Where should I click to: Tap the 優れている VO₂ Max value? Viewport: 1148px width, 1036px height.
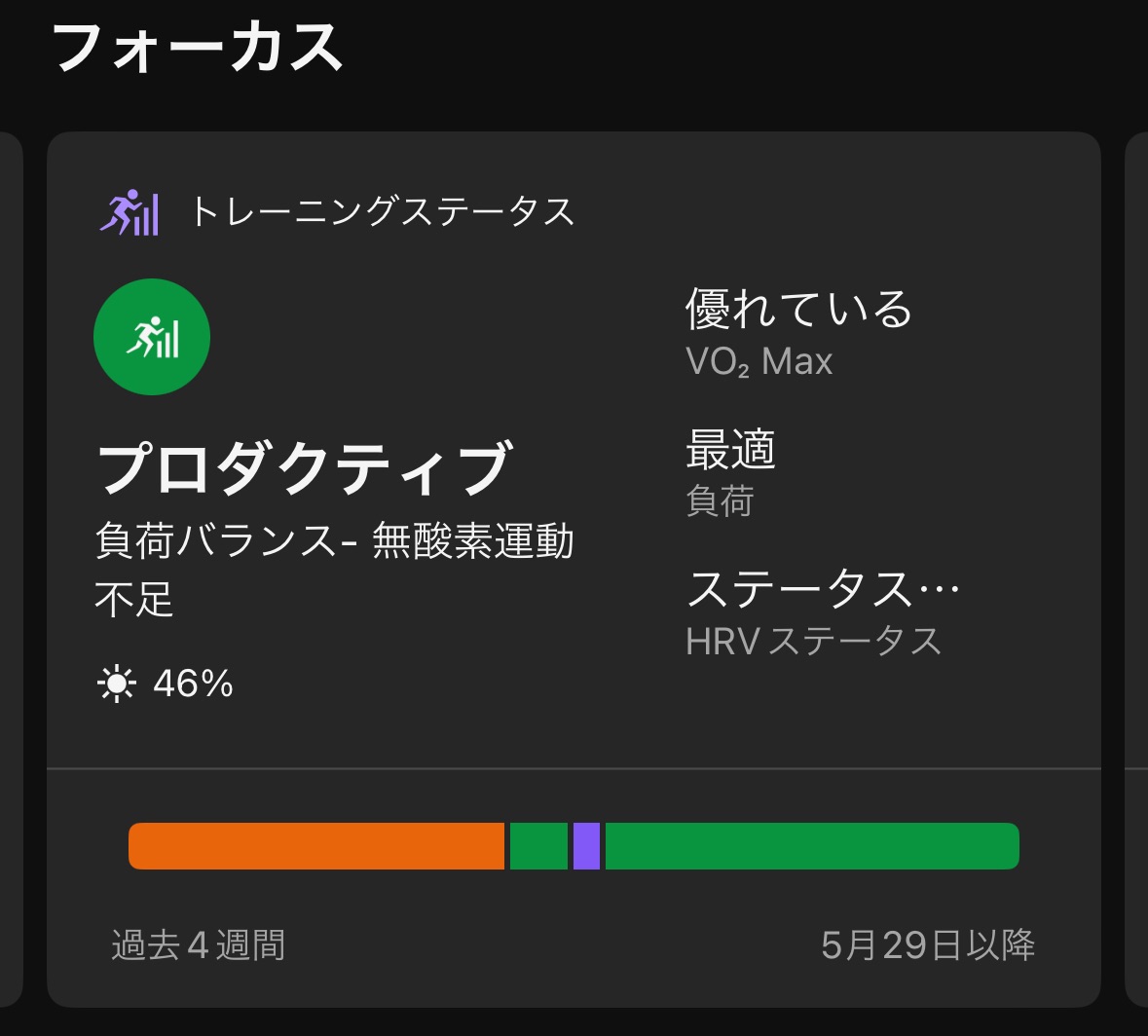[798, 310]
